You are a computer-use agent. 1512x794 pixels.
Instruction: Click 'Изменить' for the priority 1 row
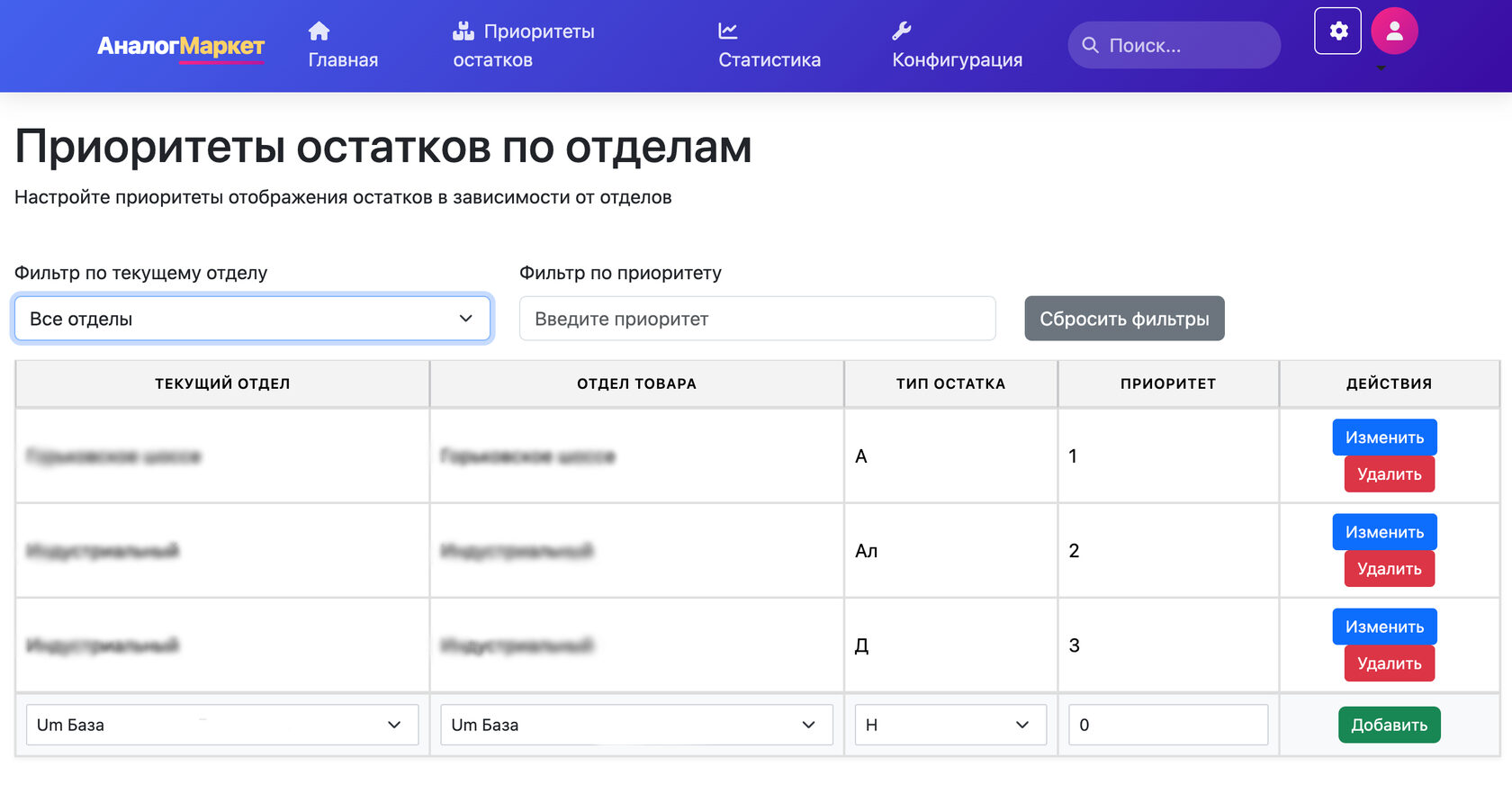point(1384,438)
